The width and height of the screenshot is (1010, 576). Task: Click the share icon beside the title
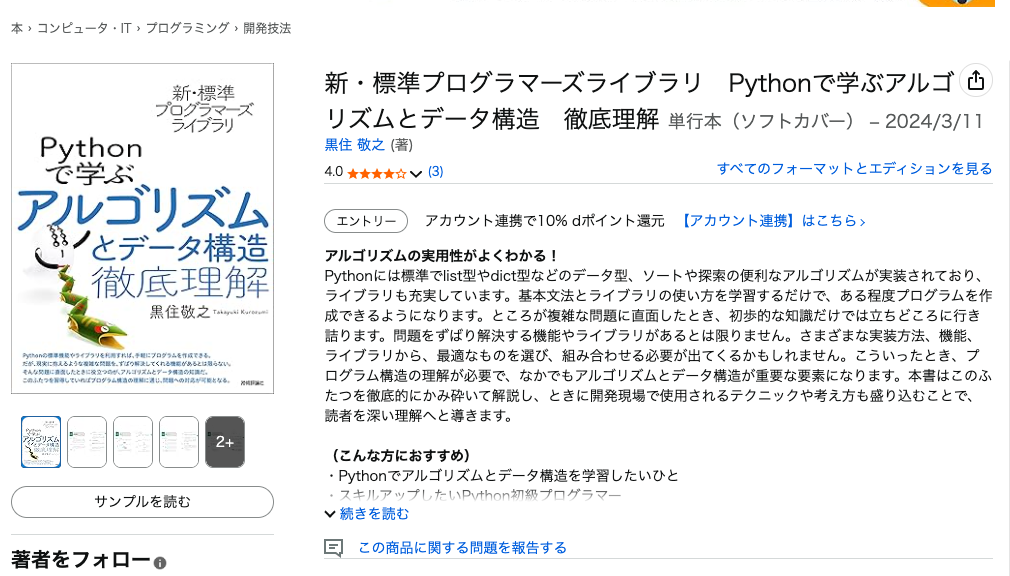[975, 81]
